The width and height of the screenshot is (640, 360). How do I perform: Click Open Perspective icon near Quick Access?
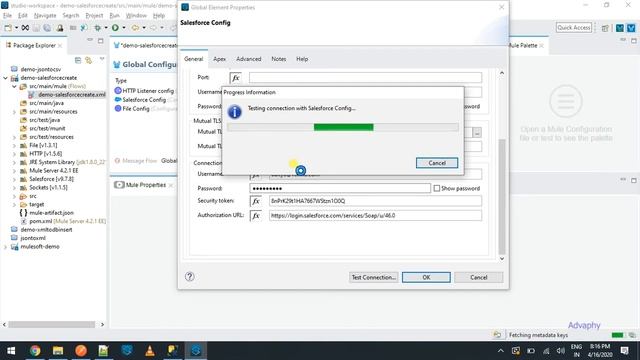coord(605,28)
